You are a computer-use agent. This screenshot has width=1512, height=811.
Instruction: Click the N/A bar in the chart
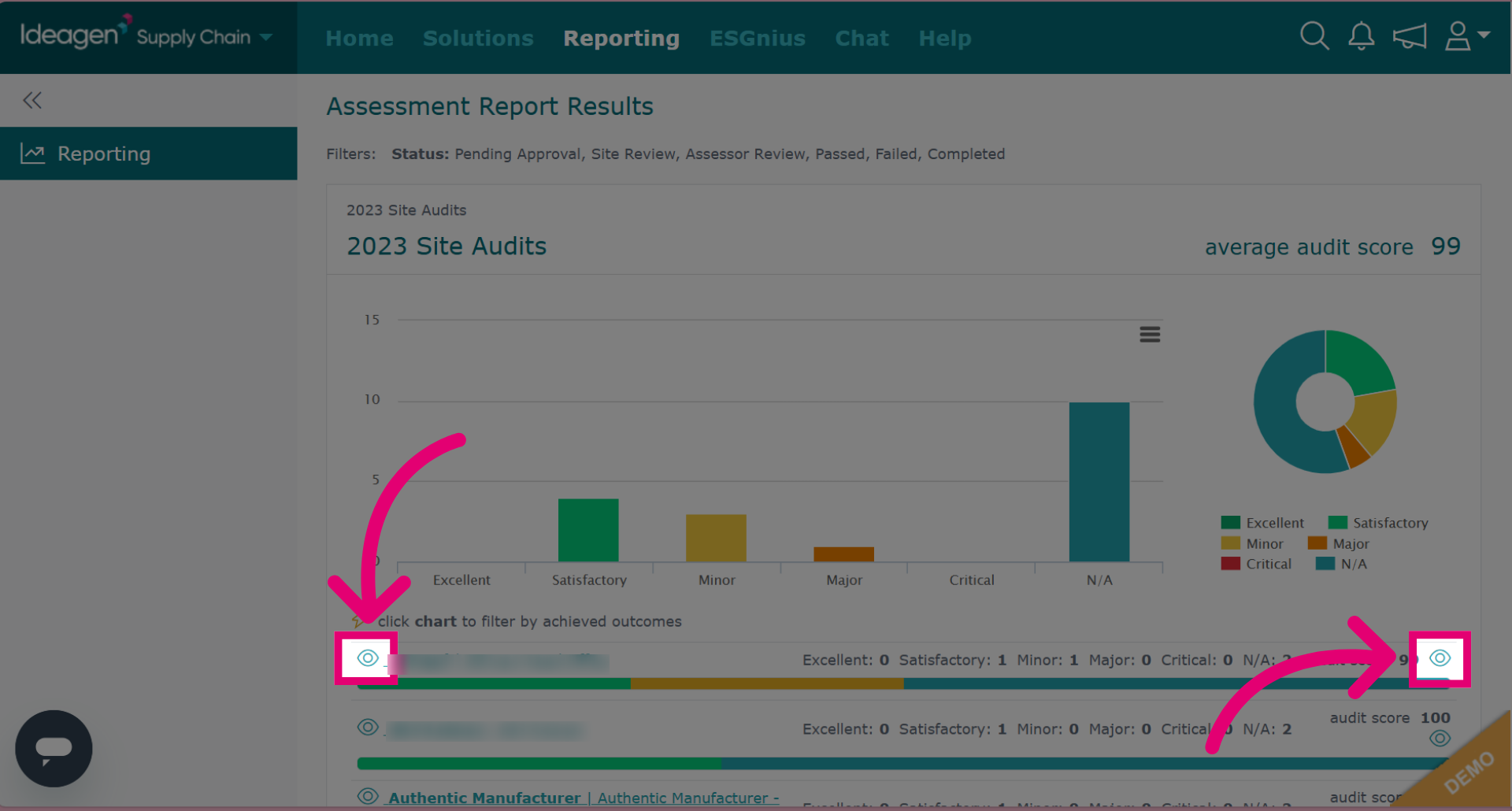[x=1099, y=482]
